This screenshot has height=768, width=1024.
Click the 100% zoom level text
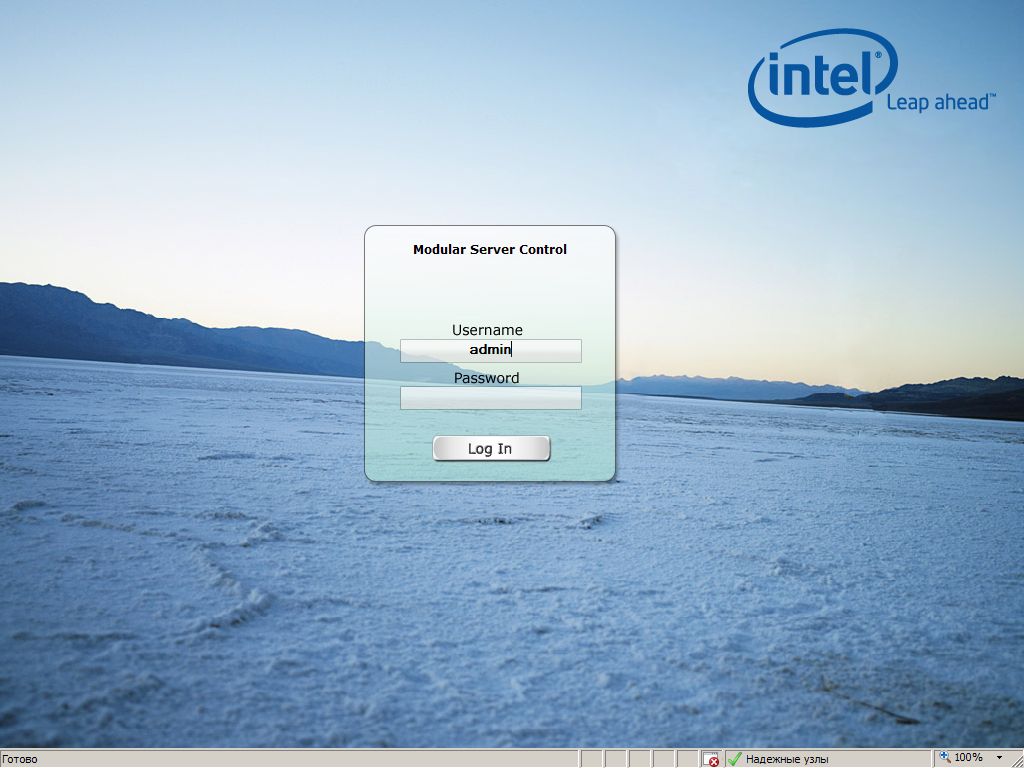(x=968, y=759)
